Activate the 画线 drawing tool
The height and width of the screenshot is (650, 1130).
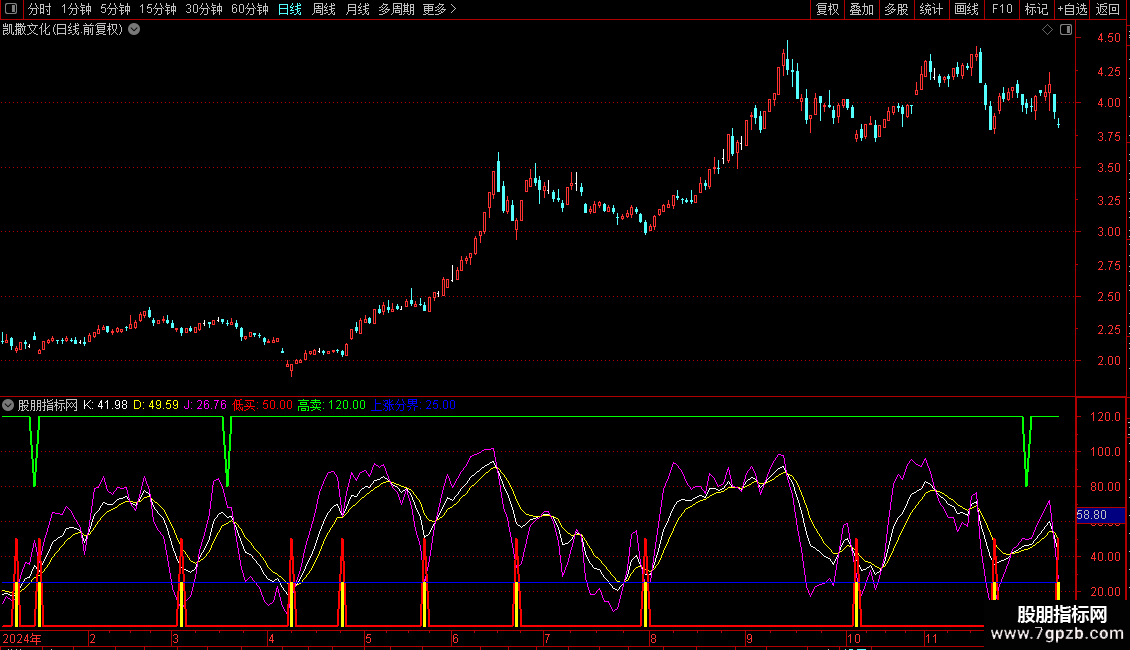coord(966,9)
